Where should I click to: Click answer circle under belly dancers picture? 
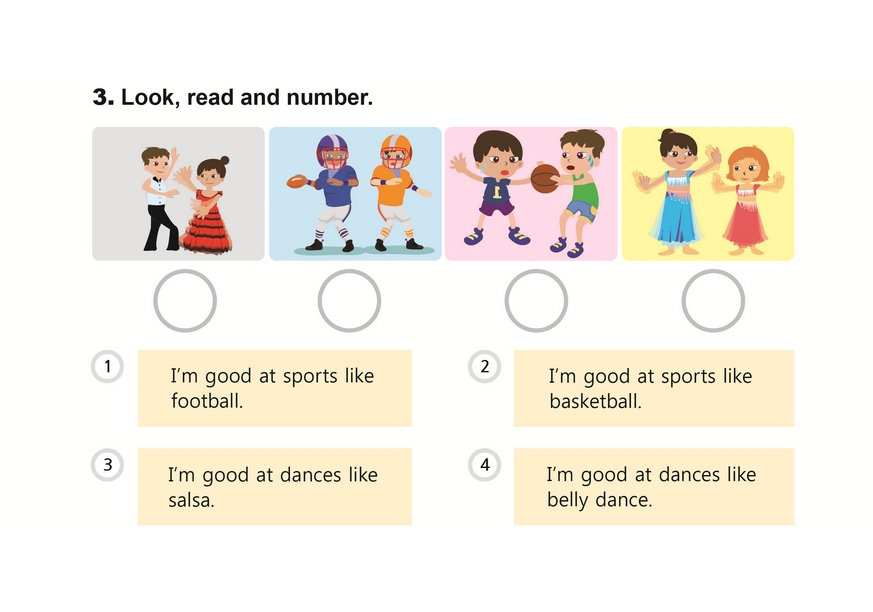click(x=713, y=300)
